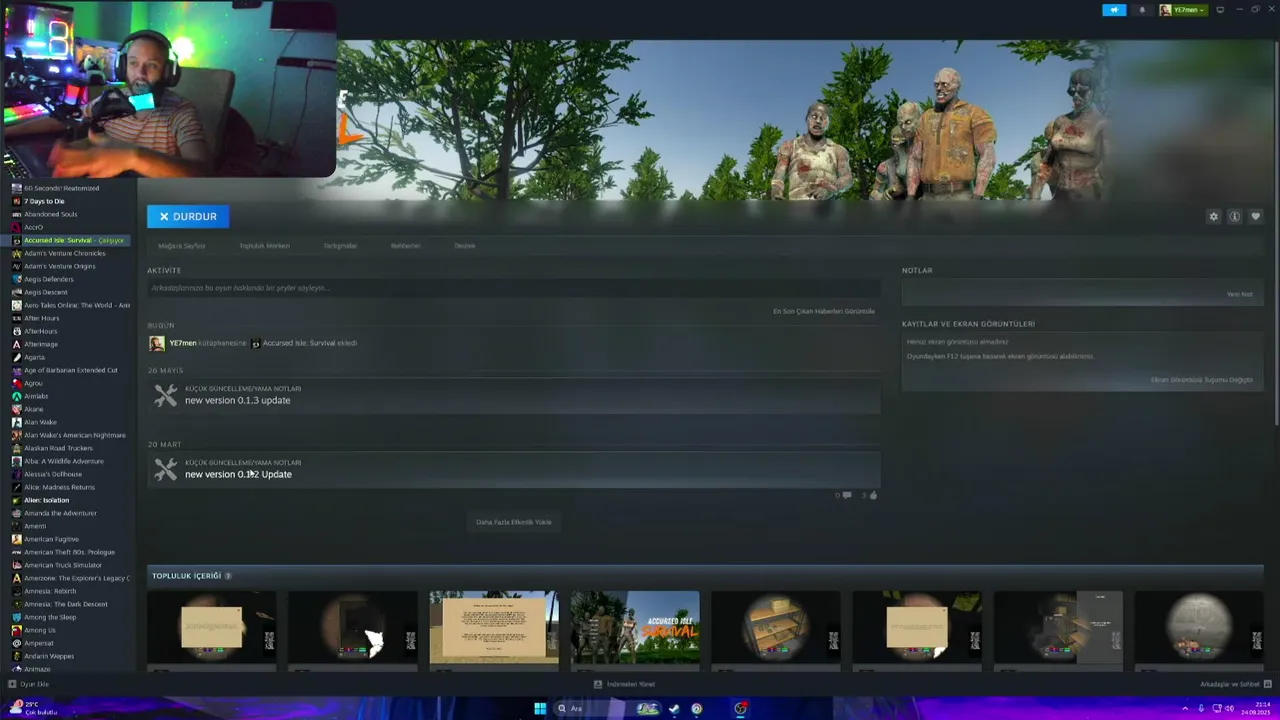Select Among the Sleep in library
The height and width of the screenshot is (720, 1280).
click(x=50, y=617)
